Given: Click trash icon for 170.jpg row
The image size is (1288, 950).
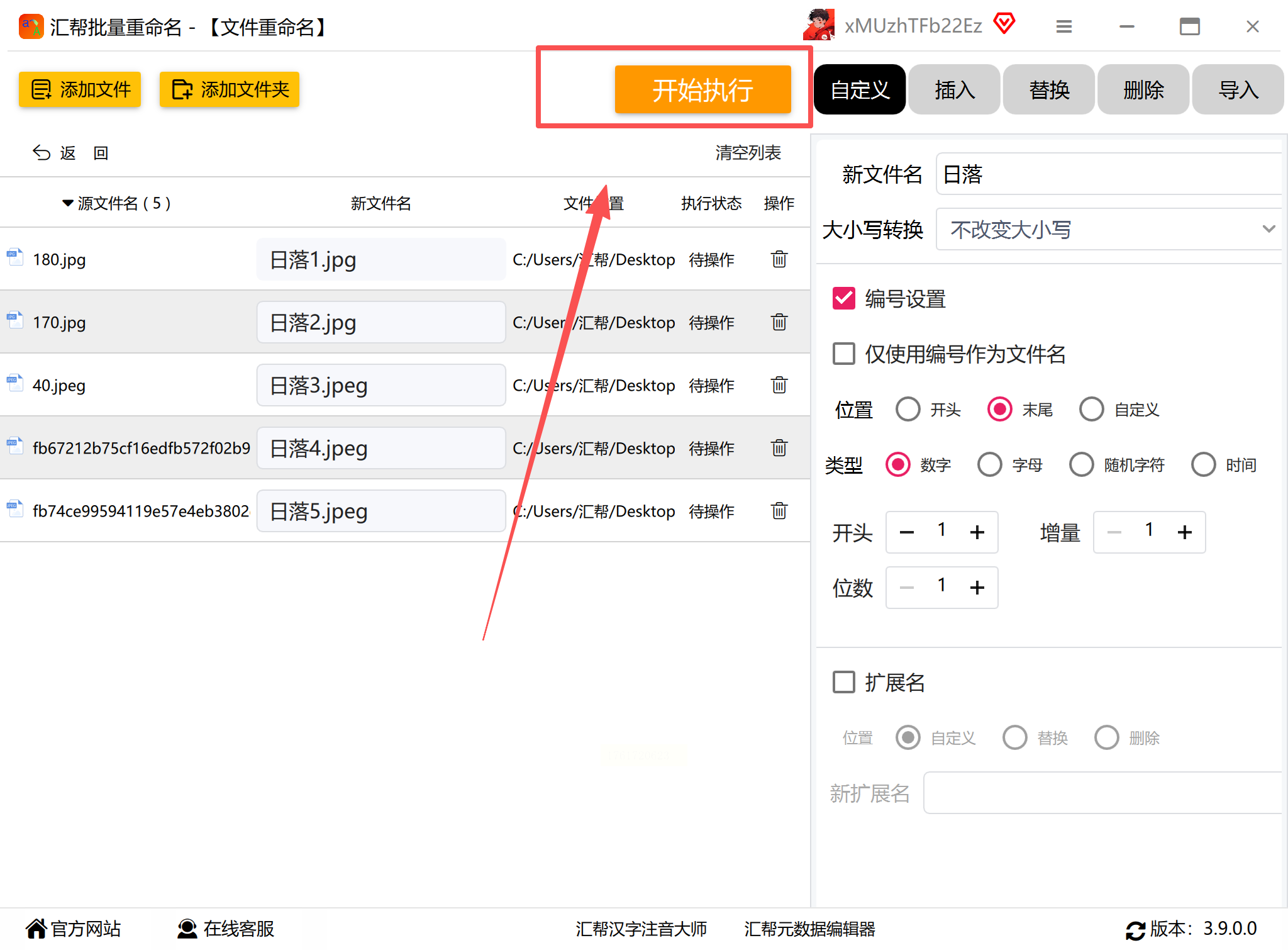Looking at the screenshot, I should (779, 322).
